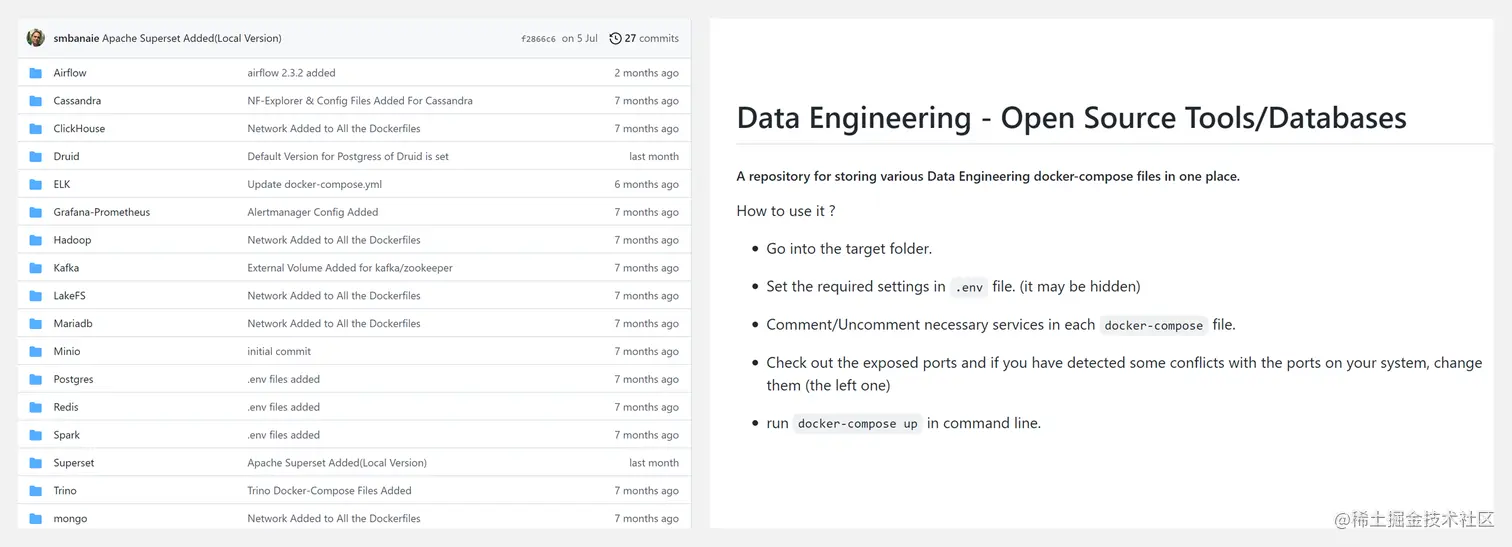Click the folder icon next to Airflow
This screenshot has width=1512, height=547.
pos(36,73)
